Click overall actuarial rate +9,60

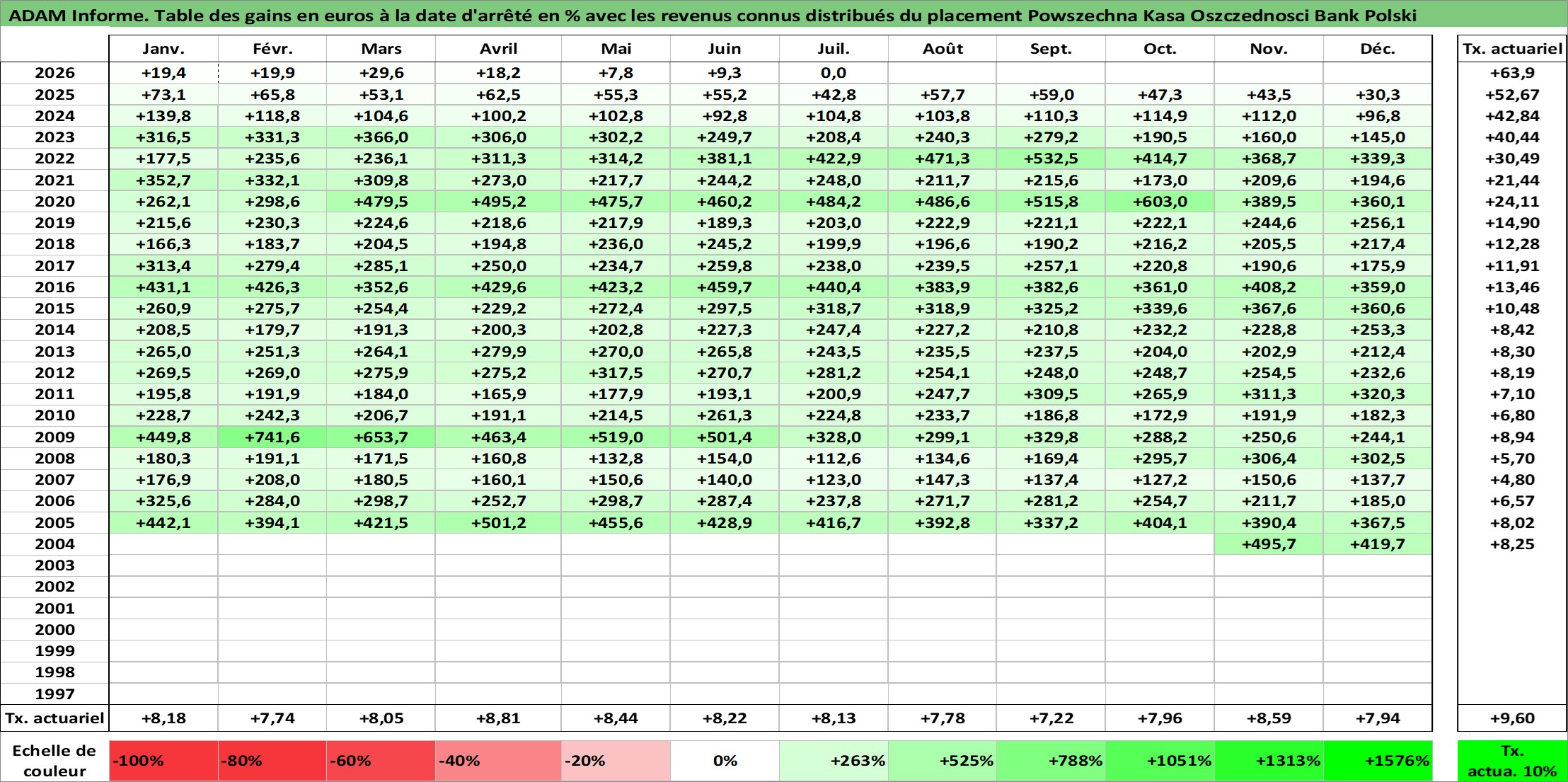(x=1512, y=718)
